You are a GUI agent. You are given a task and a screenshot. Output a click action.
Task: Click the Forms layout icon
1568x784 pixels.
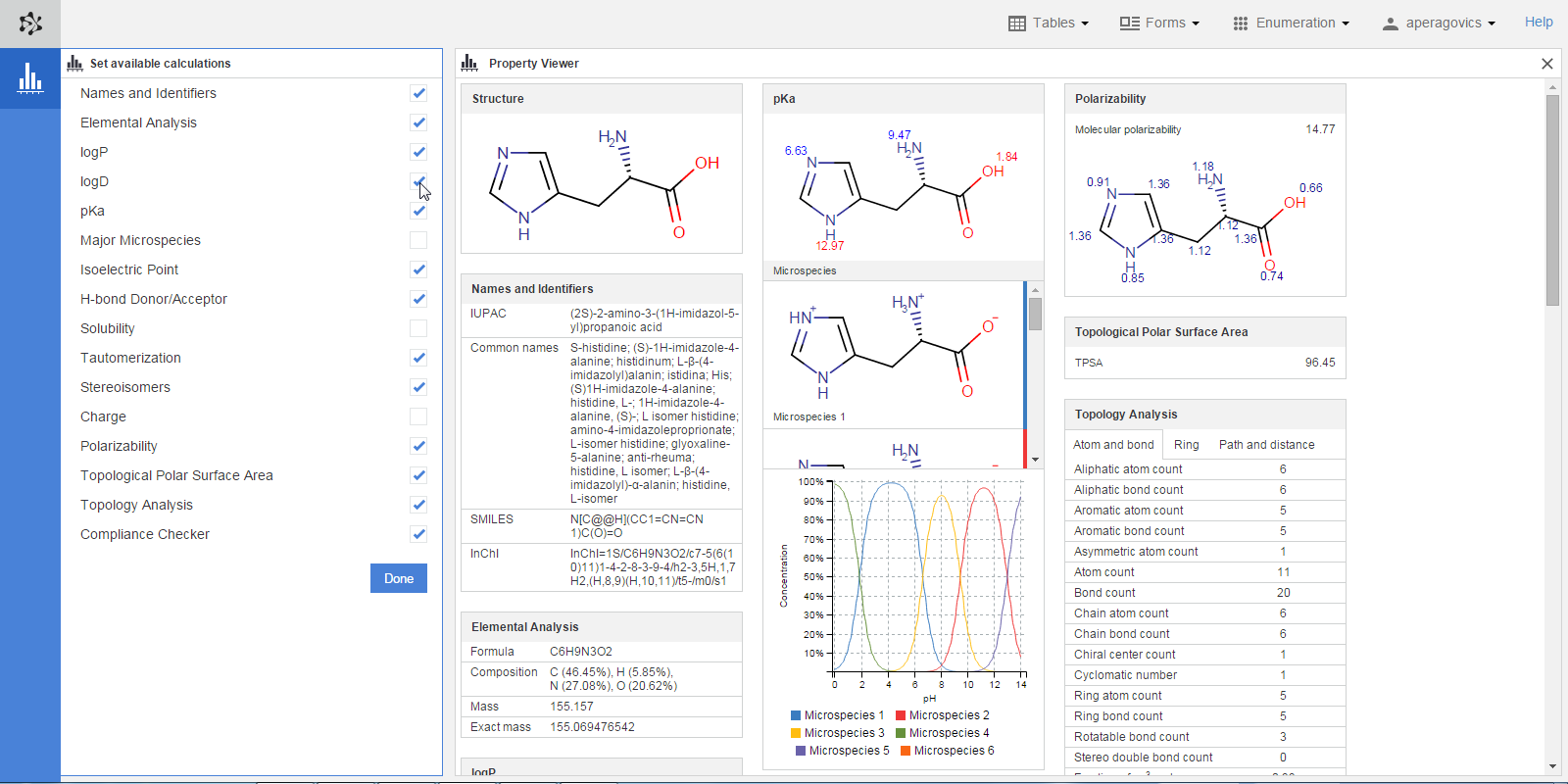point(1129,24)
